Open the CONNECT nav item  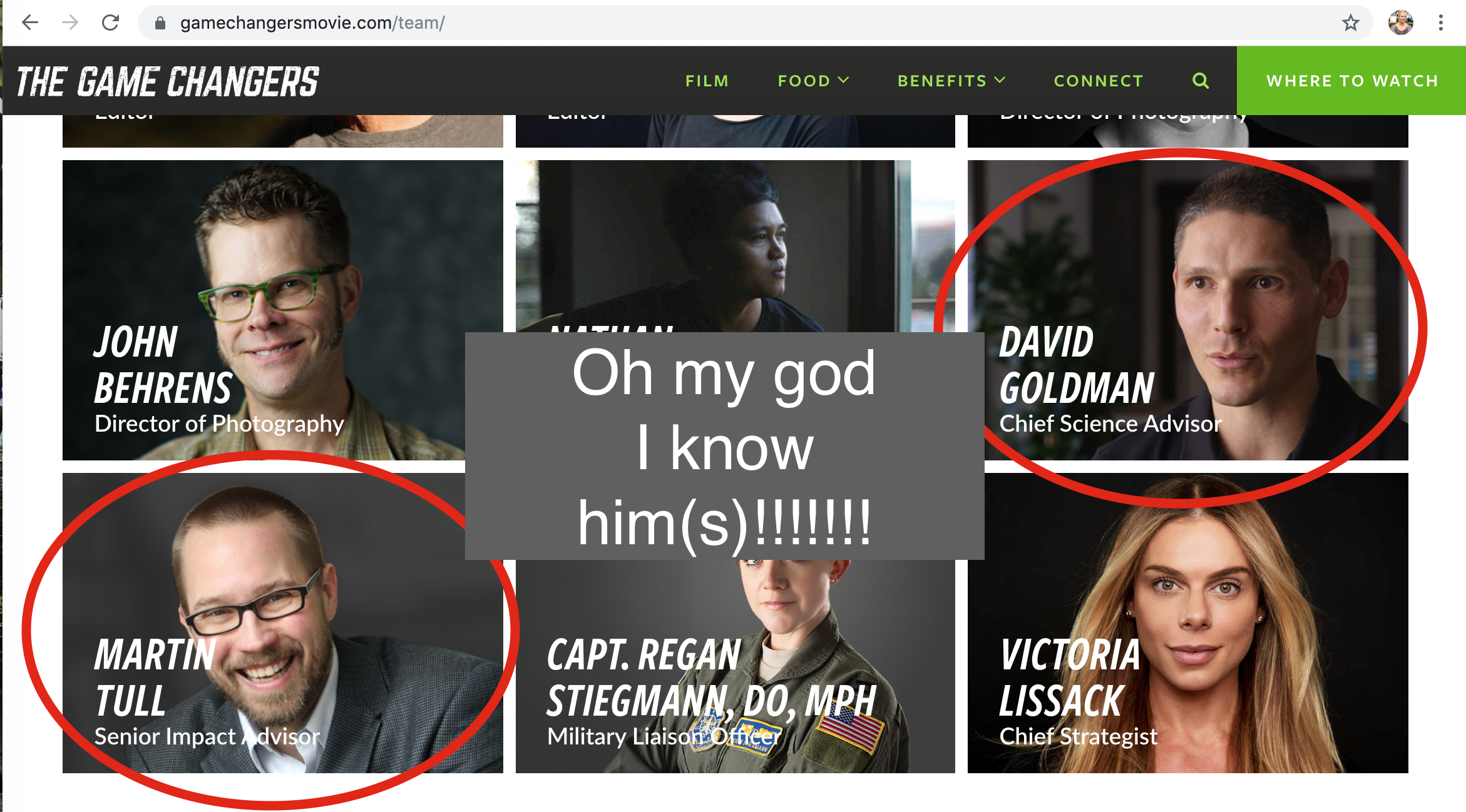click(1098, 81)
